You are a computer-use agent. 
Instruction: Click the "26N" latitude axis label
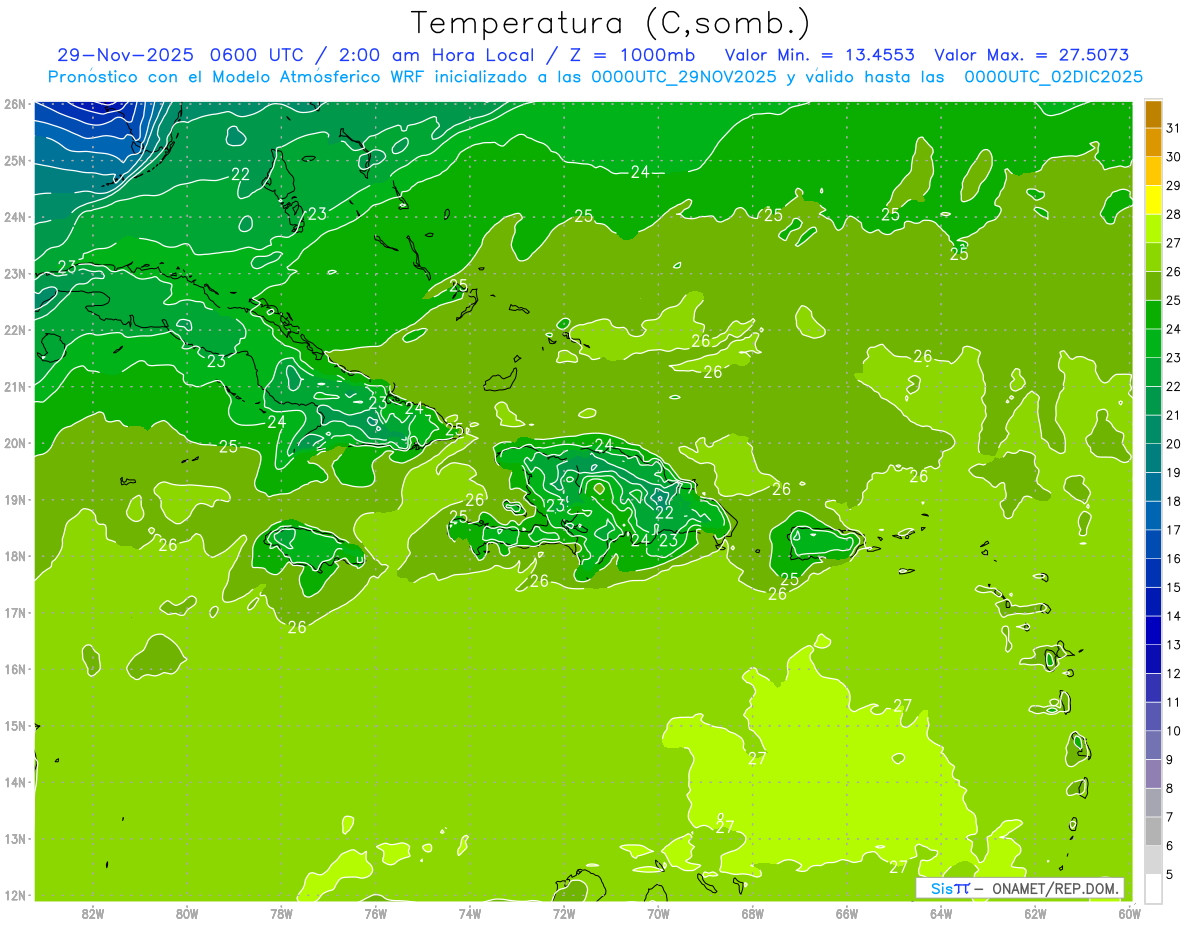[15, 104]
